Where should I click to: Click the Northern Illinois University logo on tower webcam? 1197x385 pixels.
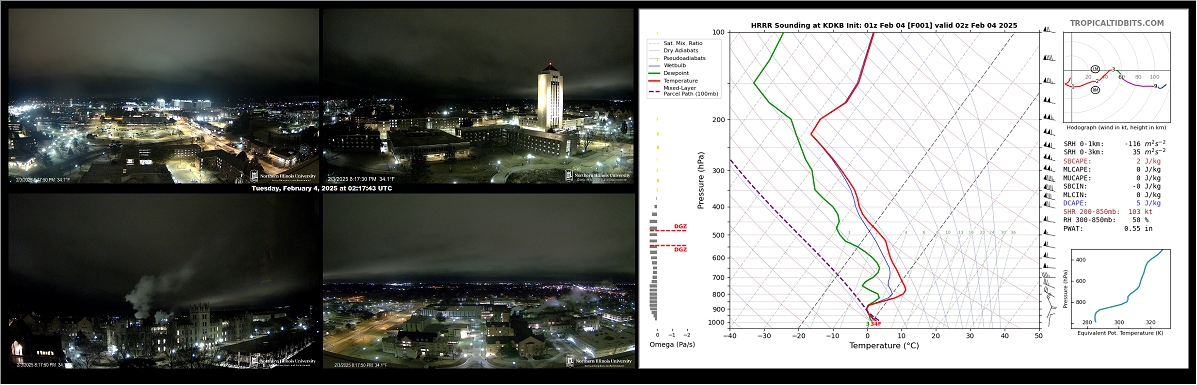point(599,175)
